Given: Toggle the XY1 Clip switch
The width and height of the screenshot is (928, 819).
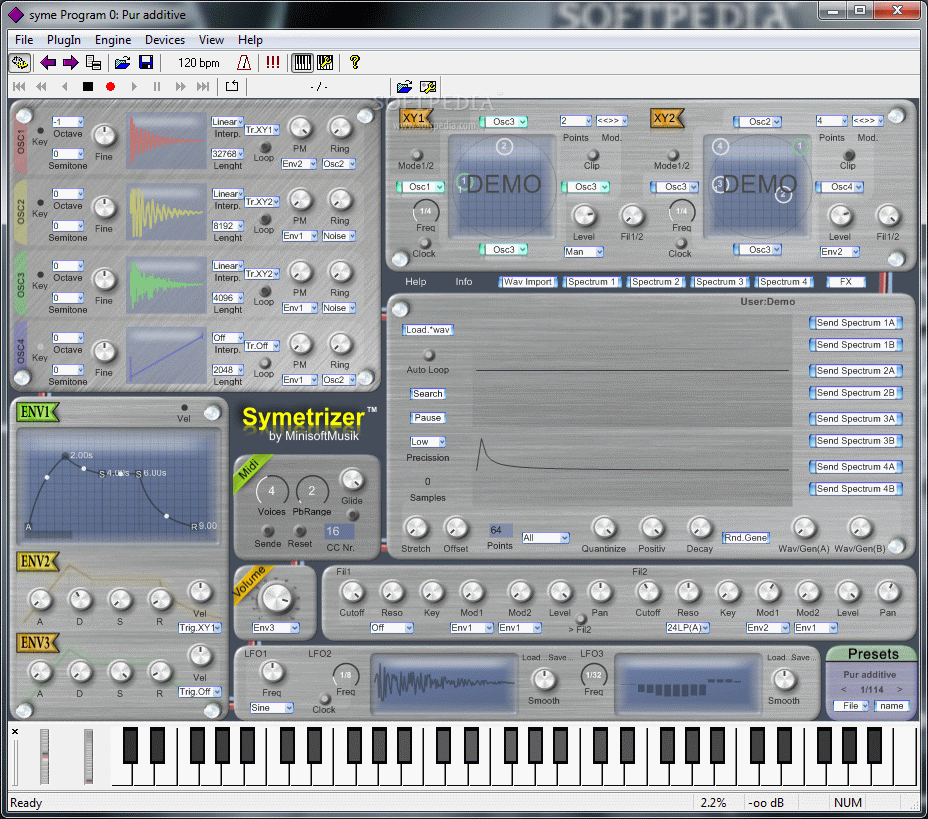Looking at the screenshot, I should (592, 155).
